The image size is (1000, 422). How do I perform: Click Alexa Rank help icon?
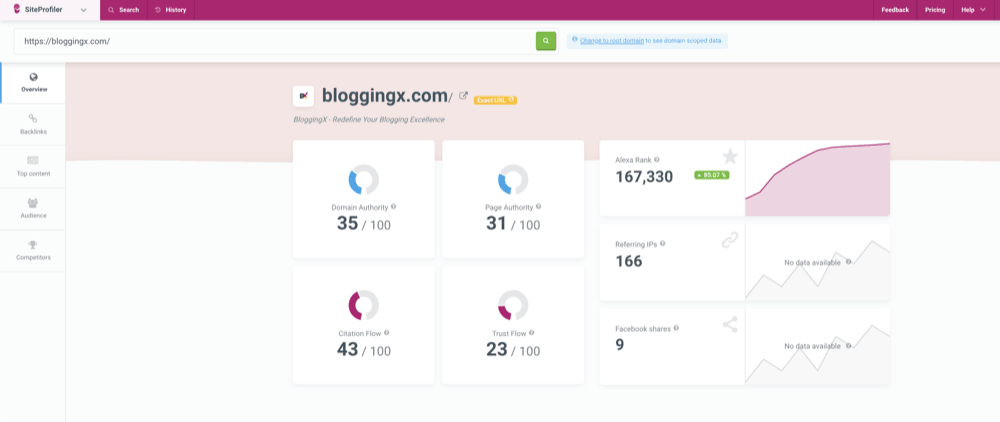coord(657,160)
